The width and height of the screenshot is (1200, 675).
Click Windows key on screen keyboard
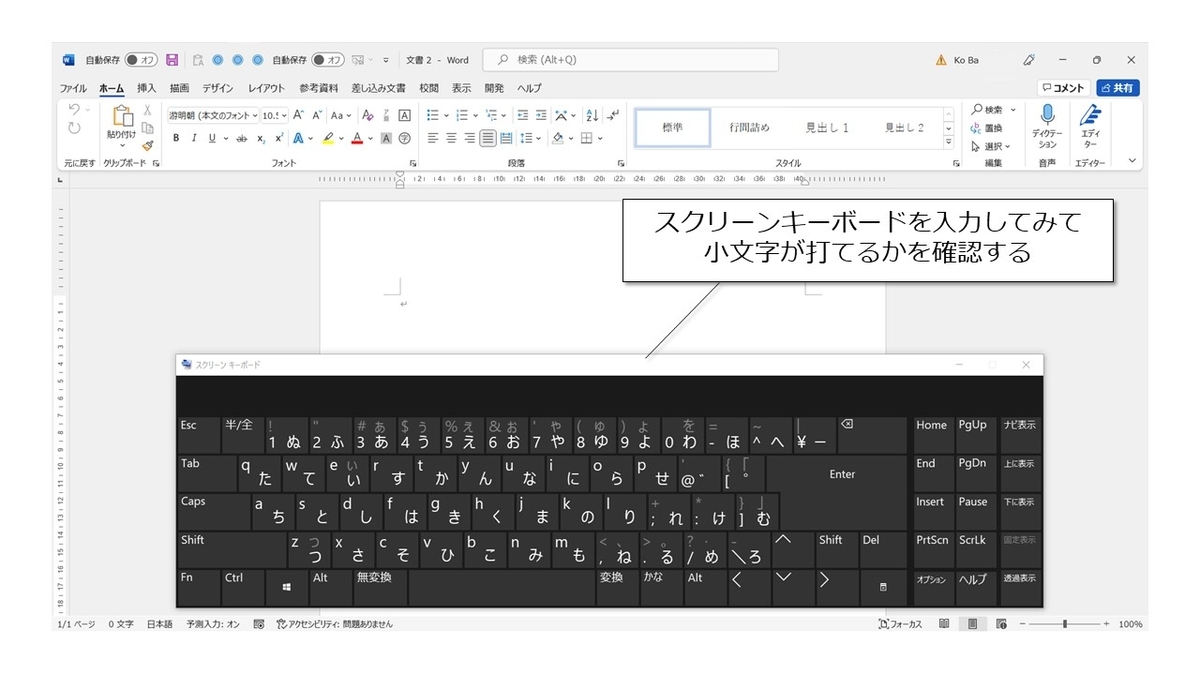coord(286,587)
